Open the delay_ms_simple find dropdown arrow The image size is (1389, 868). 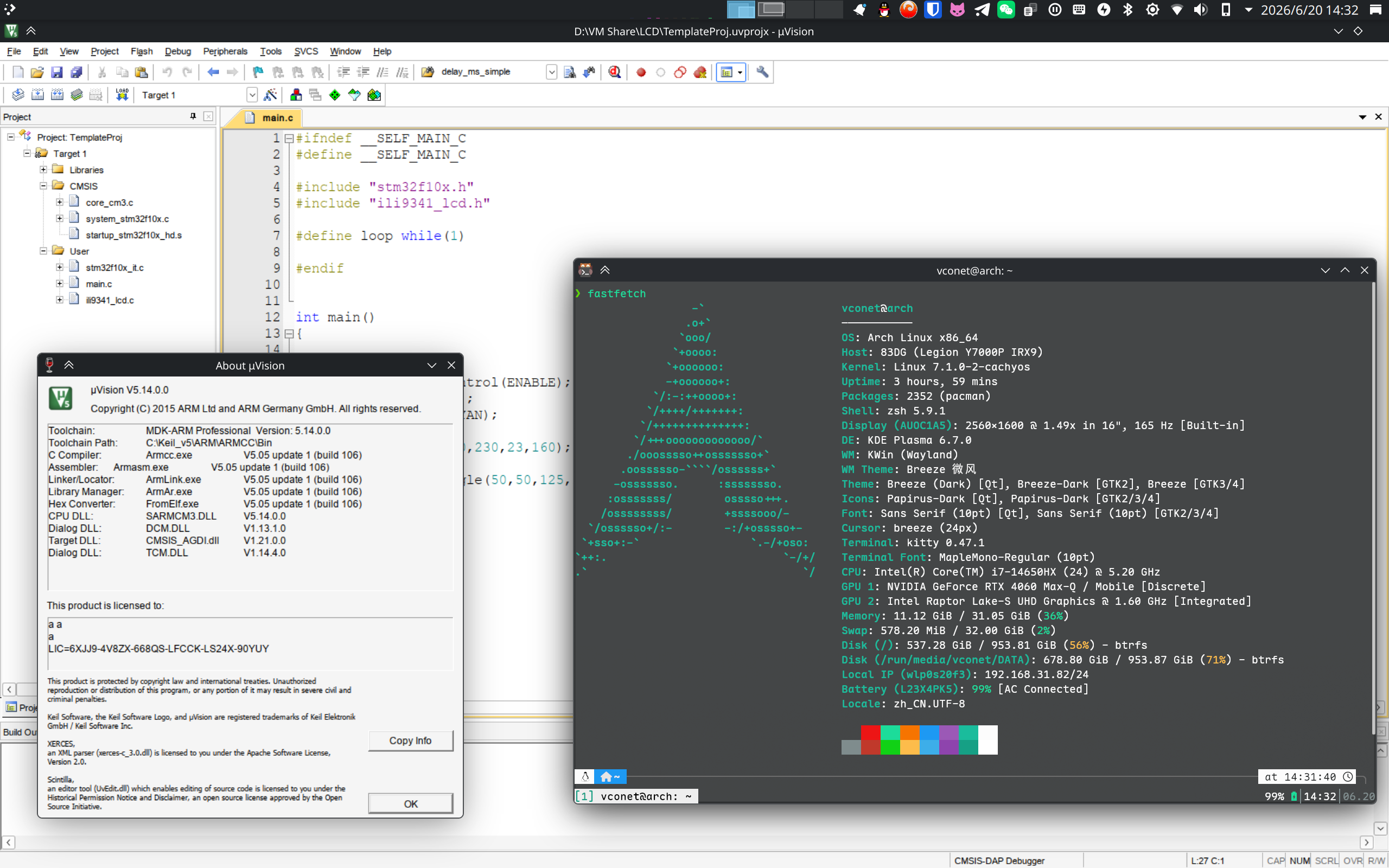(552, 72)
